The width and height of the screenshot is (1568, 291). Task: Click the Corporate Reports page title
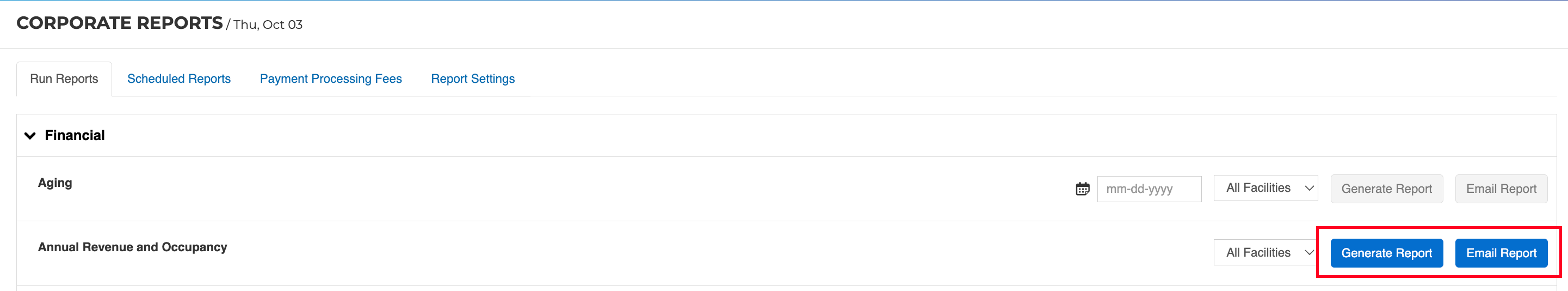coord(119,23)
